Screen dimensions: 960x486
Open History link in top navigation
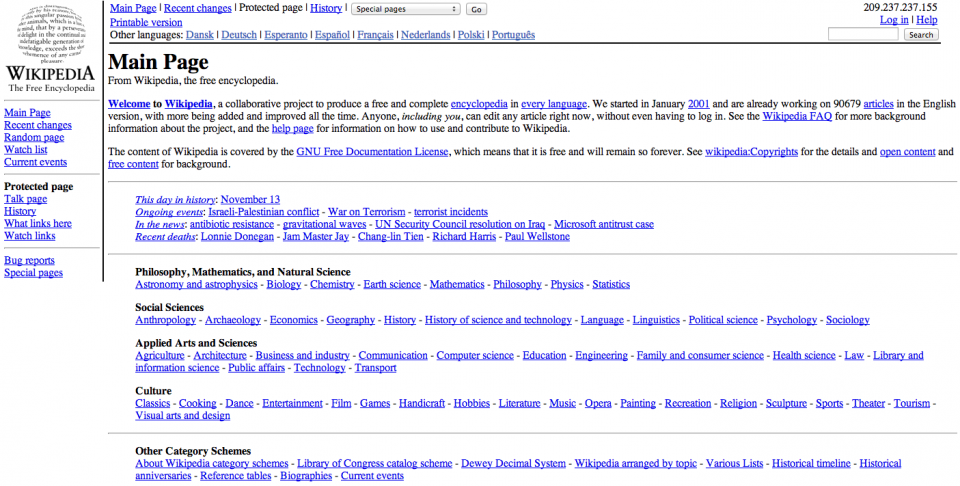326,9
